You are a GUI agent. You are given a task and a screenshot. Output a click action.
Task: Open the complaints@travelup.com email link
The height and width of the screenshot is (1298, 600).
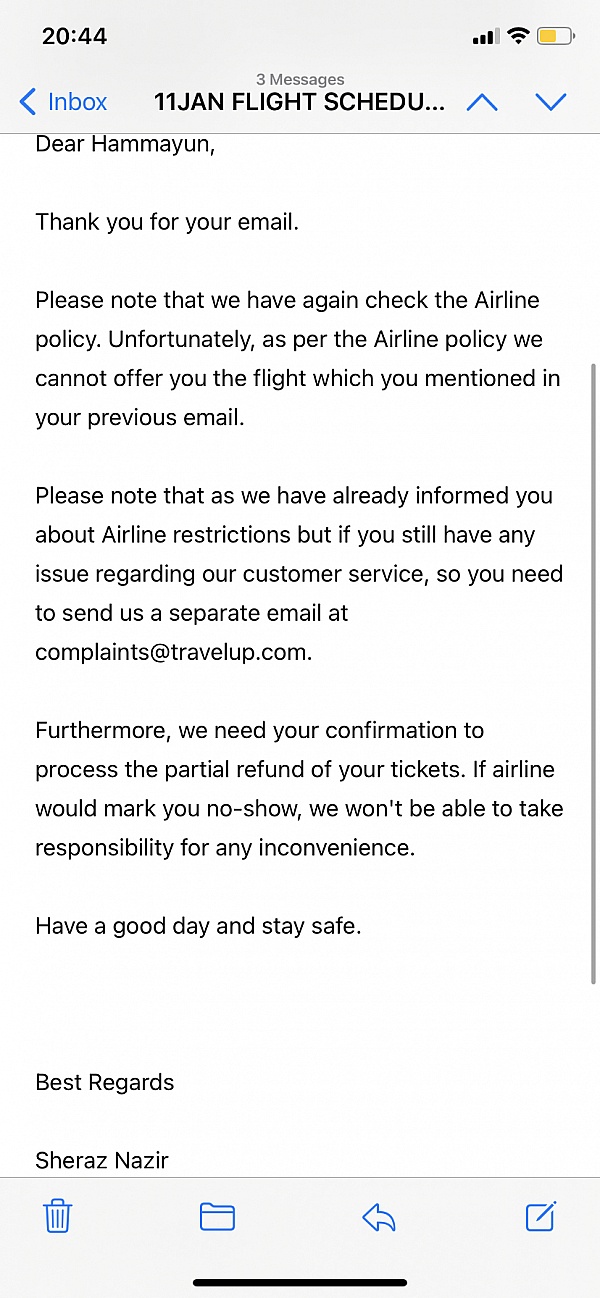pyautogui.click(x=173, y=652)
